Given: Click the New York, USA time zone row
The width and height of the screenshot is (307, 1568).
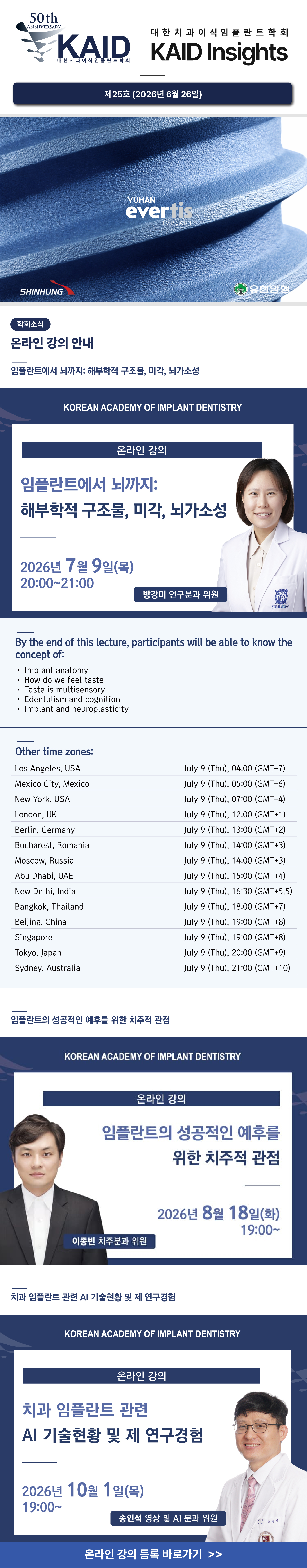Looking at the screenshot, I should click(153, 799).
